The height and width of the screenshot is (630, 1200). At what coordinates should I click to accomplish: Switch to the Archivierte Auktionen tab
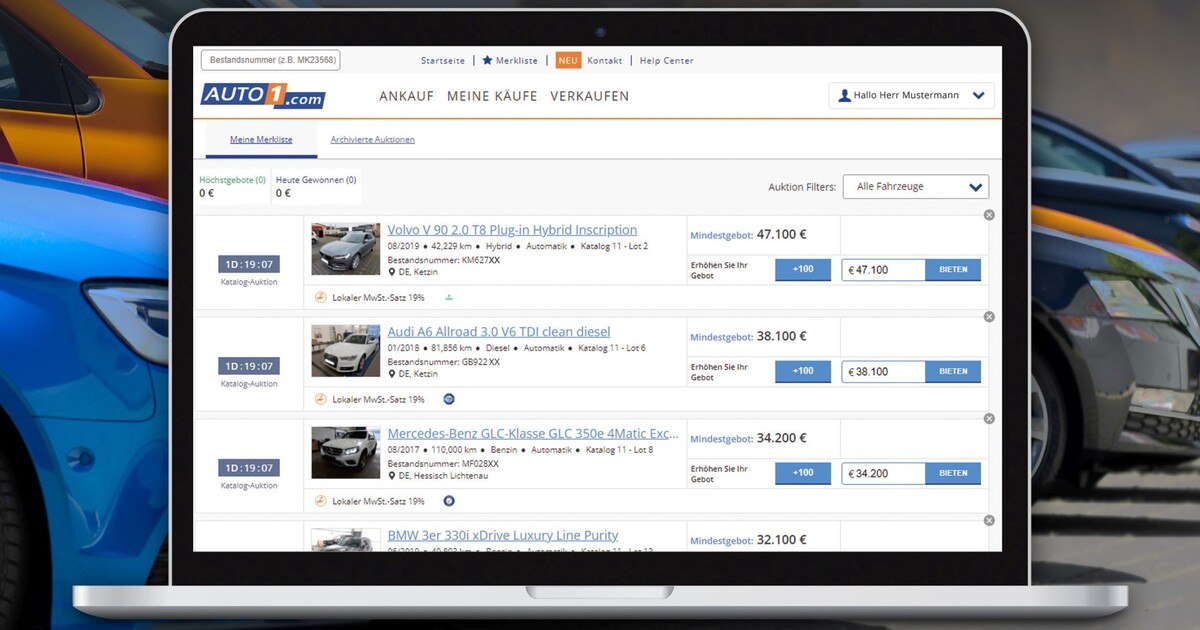tap(372, 140)
